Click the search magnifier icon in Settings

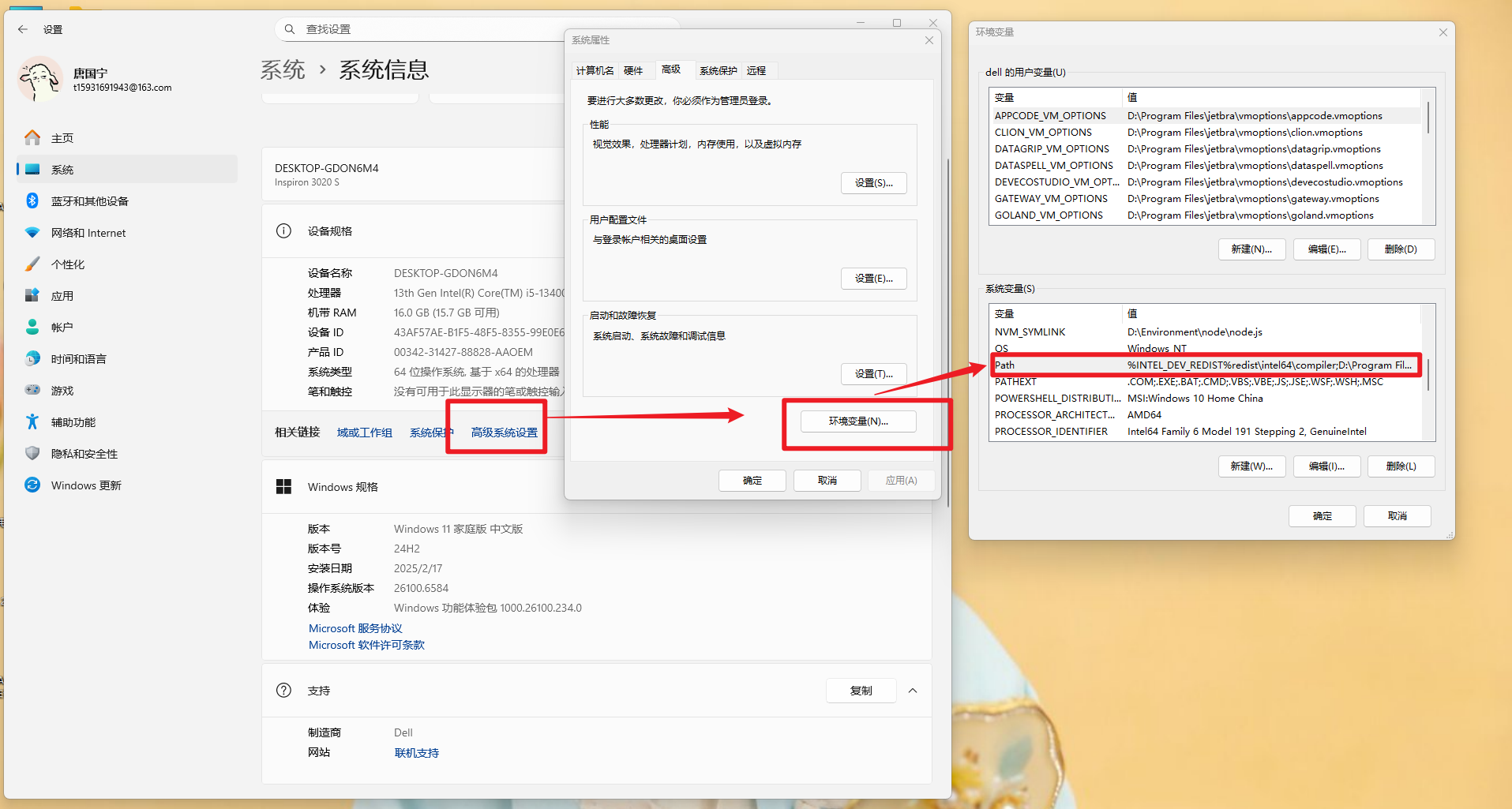coord(290,29)
